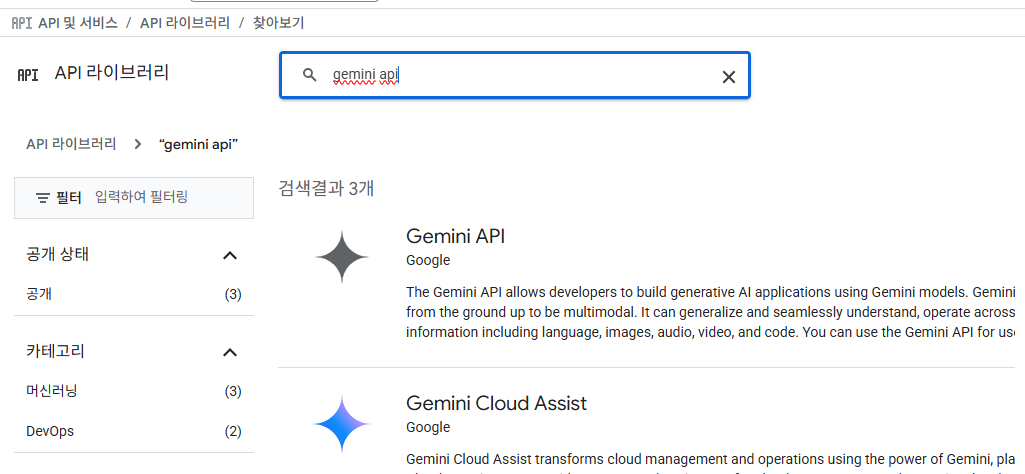Viewport: 1025px width, 474px height.
Task: Click API 라이브러리 link above filter panel
Action: coord(71,144)
